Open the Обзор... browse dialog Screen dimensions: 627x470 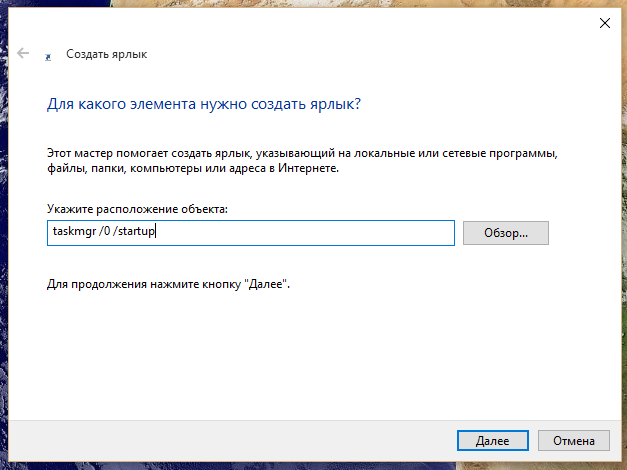(x=506, y=233)
